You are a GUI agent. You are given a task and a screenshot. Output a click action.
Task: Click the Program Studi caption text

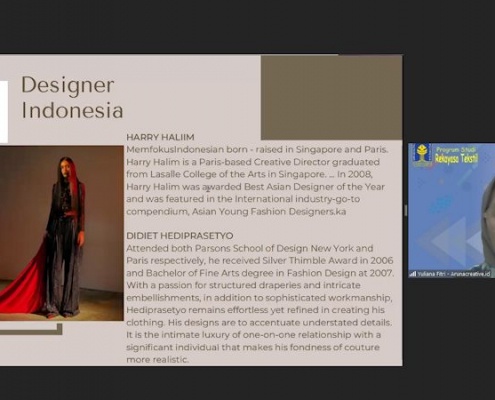456,149
